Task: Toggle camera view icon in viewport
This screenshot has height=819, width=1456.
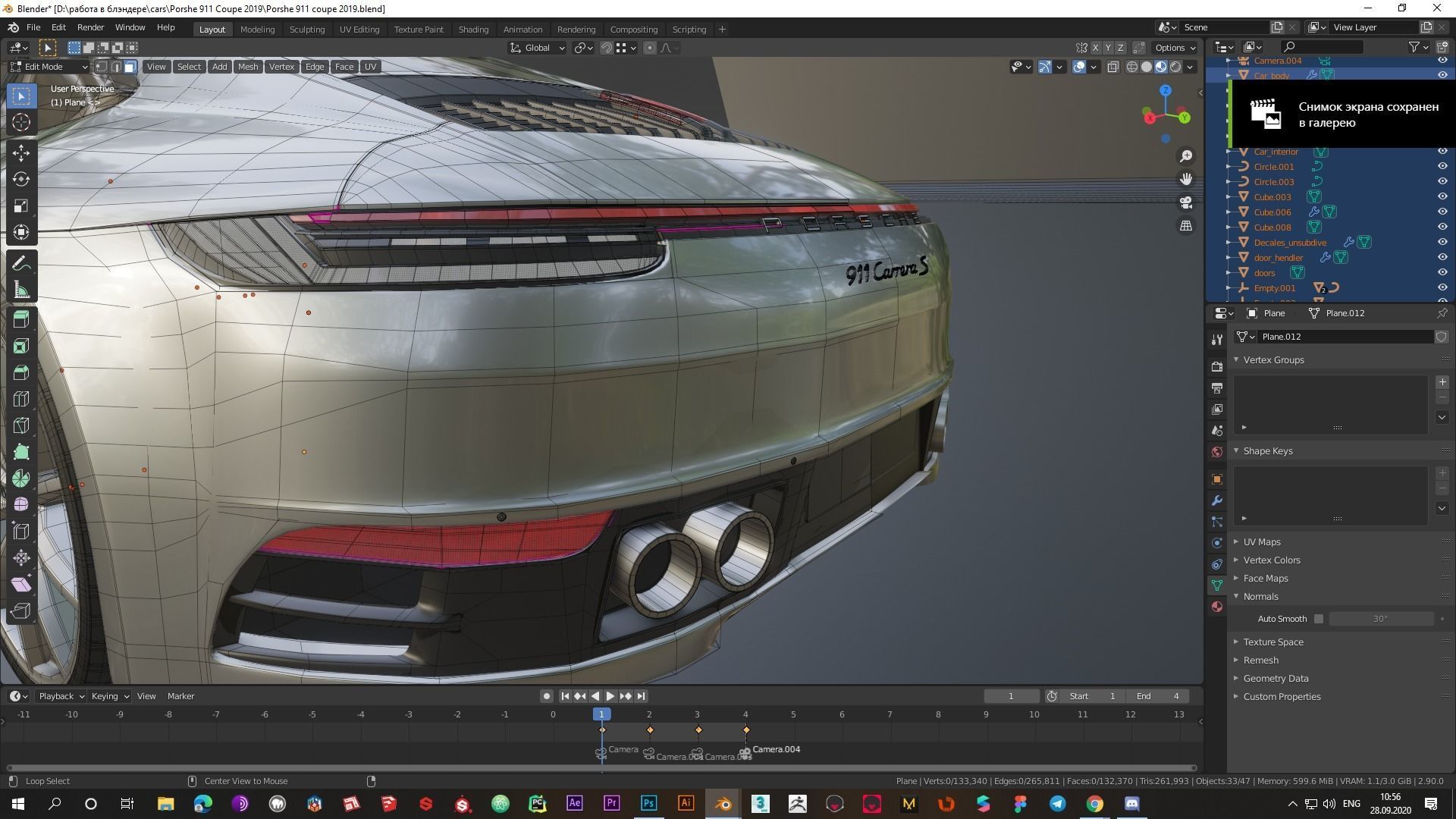Action: pos(1186,202)
